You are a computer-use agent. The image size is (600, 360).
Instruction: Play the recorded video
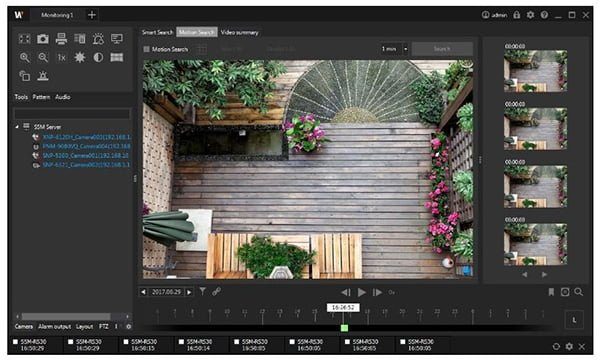(362, 292)
